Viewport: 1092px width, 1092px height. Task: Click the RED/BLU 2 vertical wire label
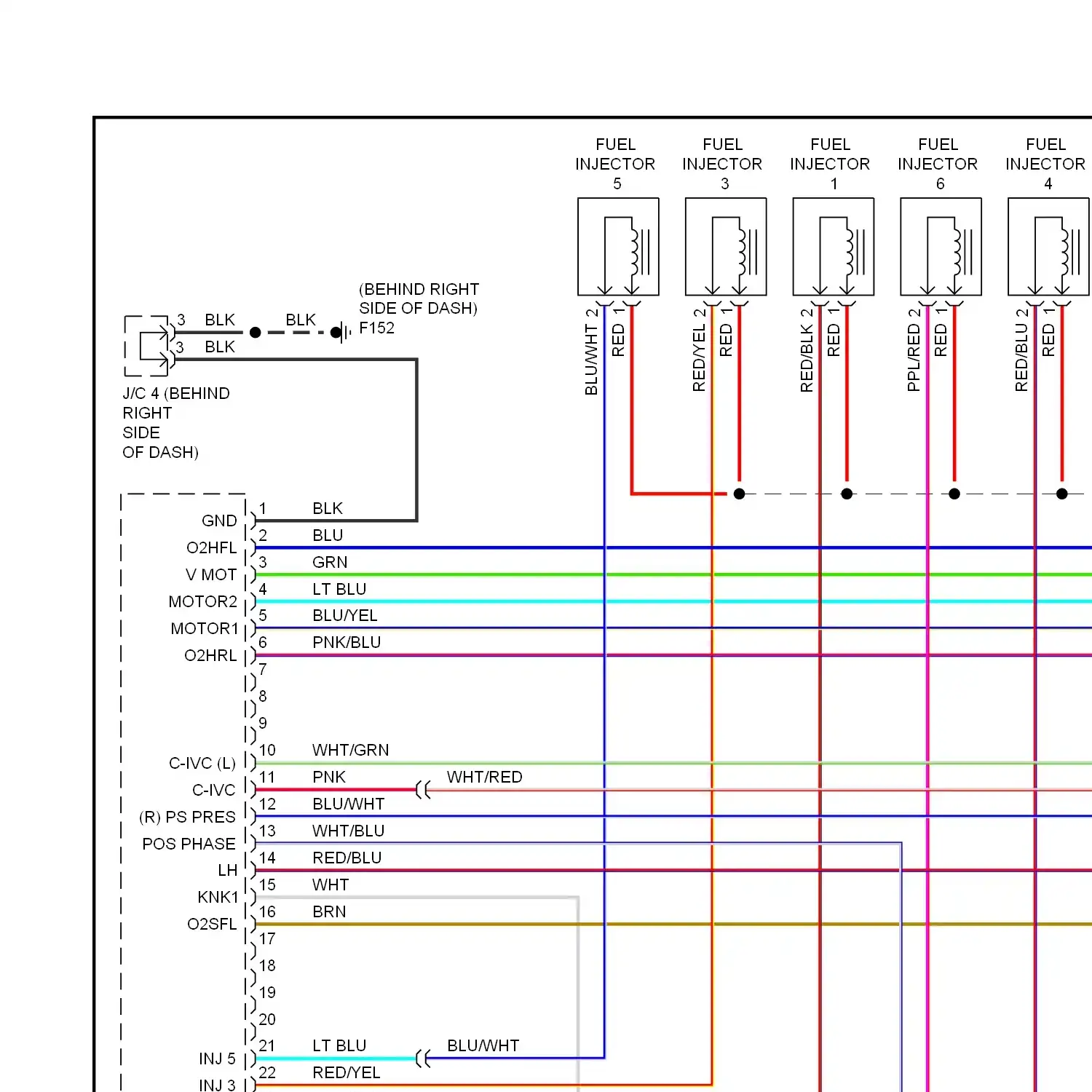[1021, 350]
